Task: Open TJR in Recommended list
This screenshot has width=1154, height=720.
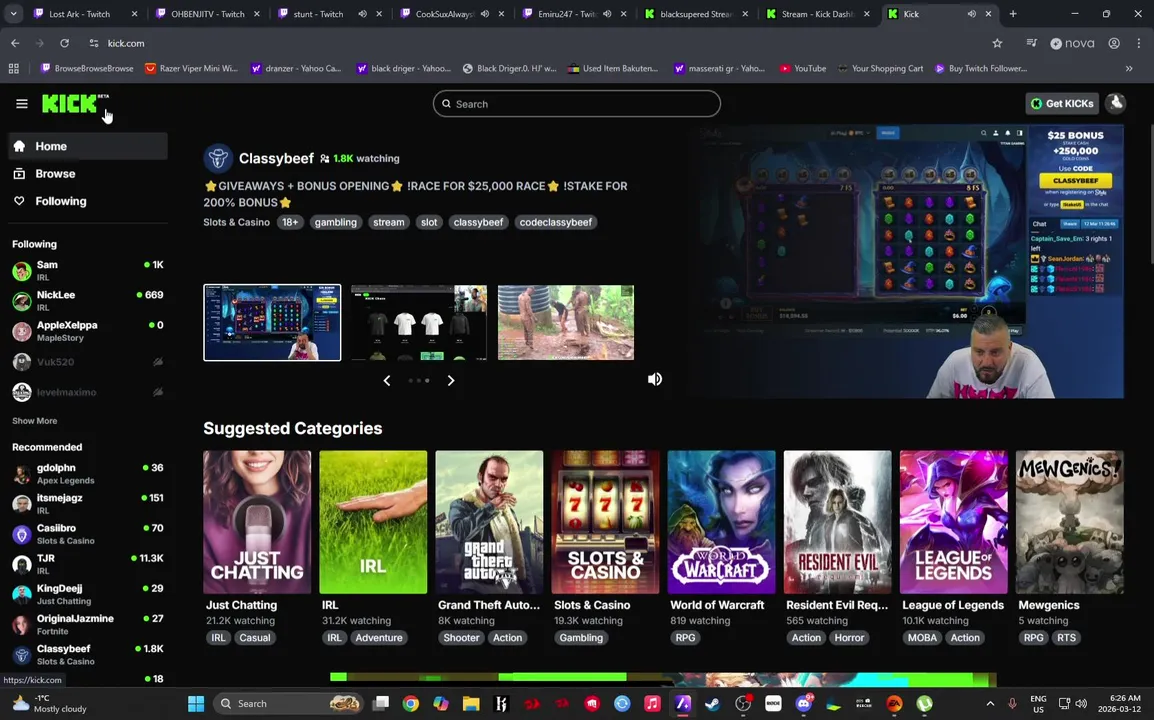Action: click(88, 565)
